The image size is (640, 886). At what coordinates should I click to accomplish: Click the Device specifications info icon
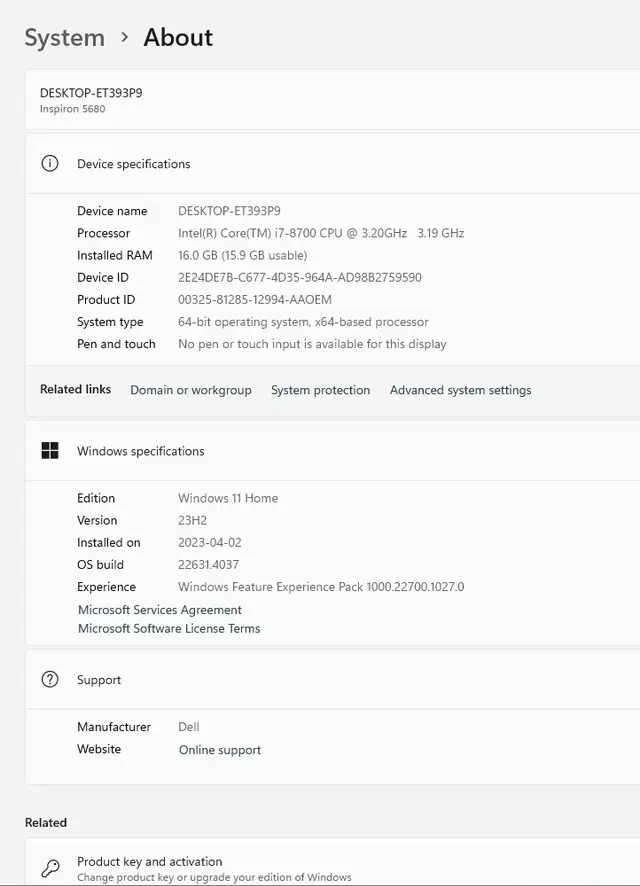pos(50,163)
